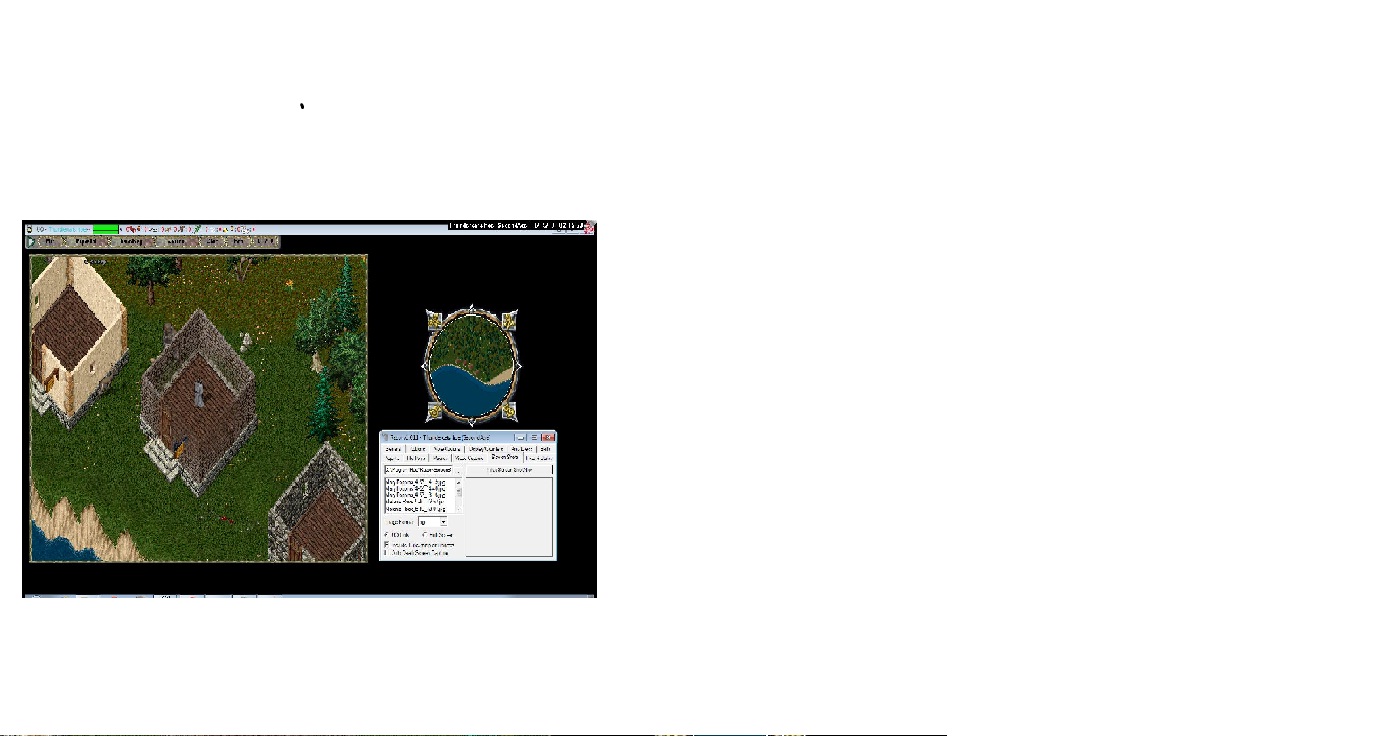Click the radar map's bottom-left gold ornament
1376x744 pixels.
[435, 411]
